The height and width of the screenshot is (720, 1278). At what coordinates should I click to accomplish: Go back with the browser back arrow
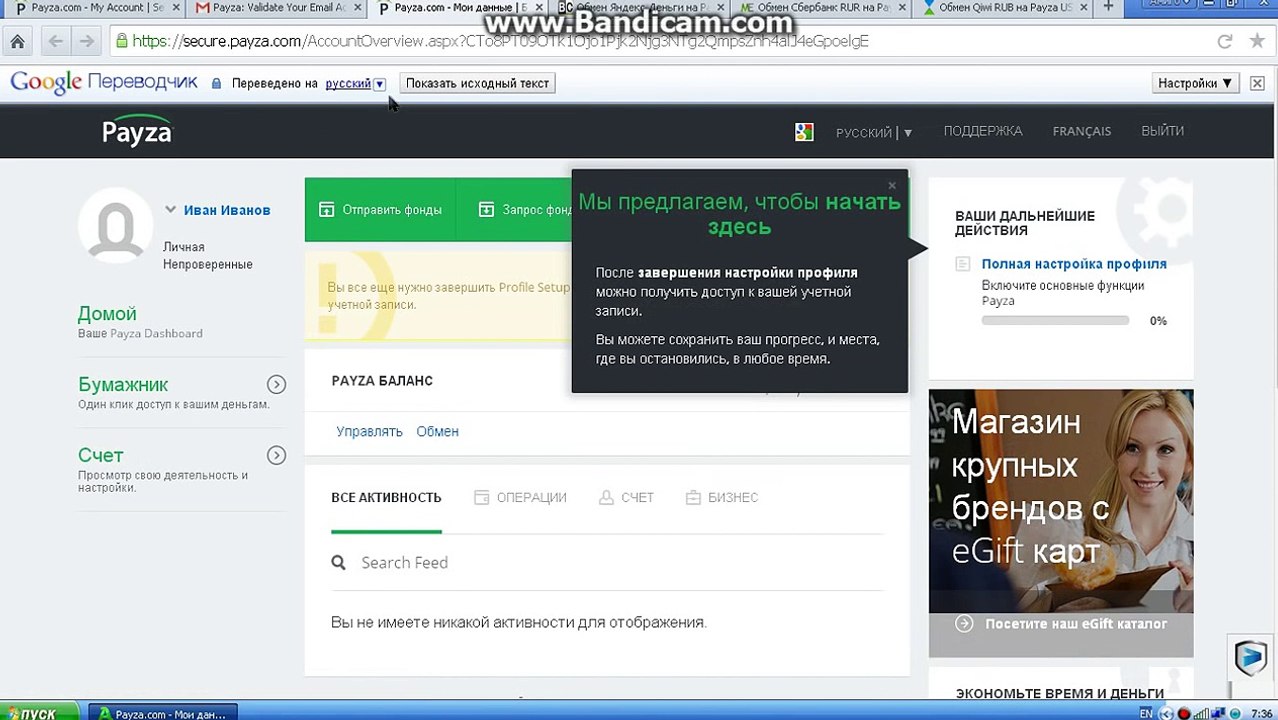55,42
